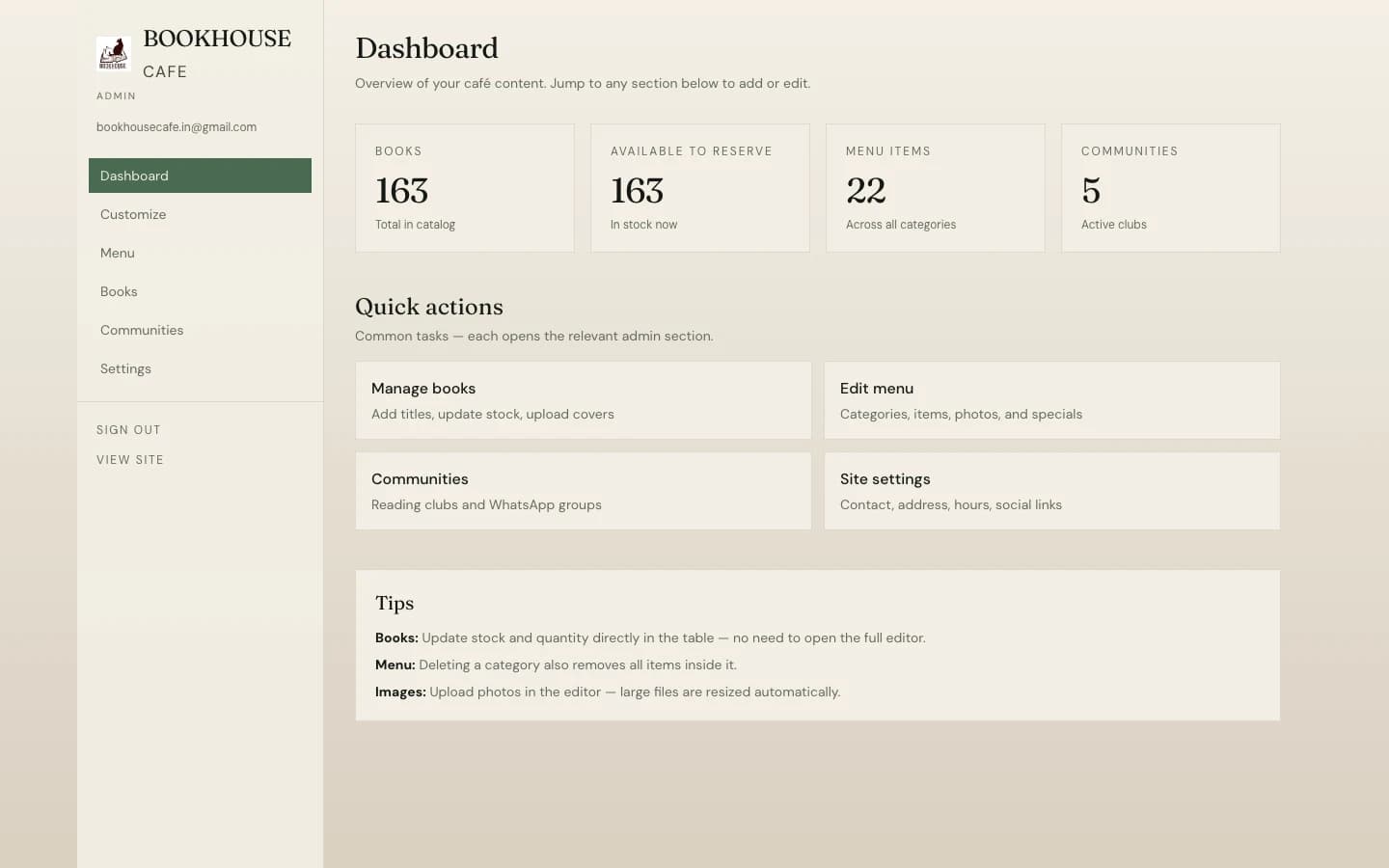
Task: Click the BOOKS stat card showing 163
Action: [465, 188]
